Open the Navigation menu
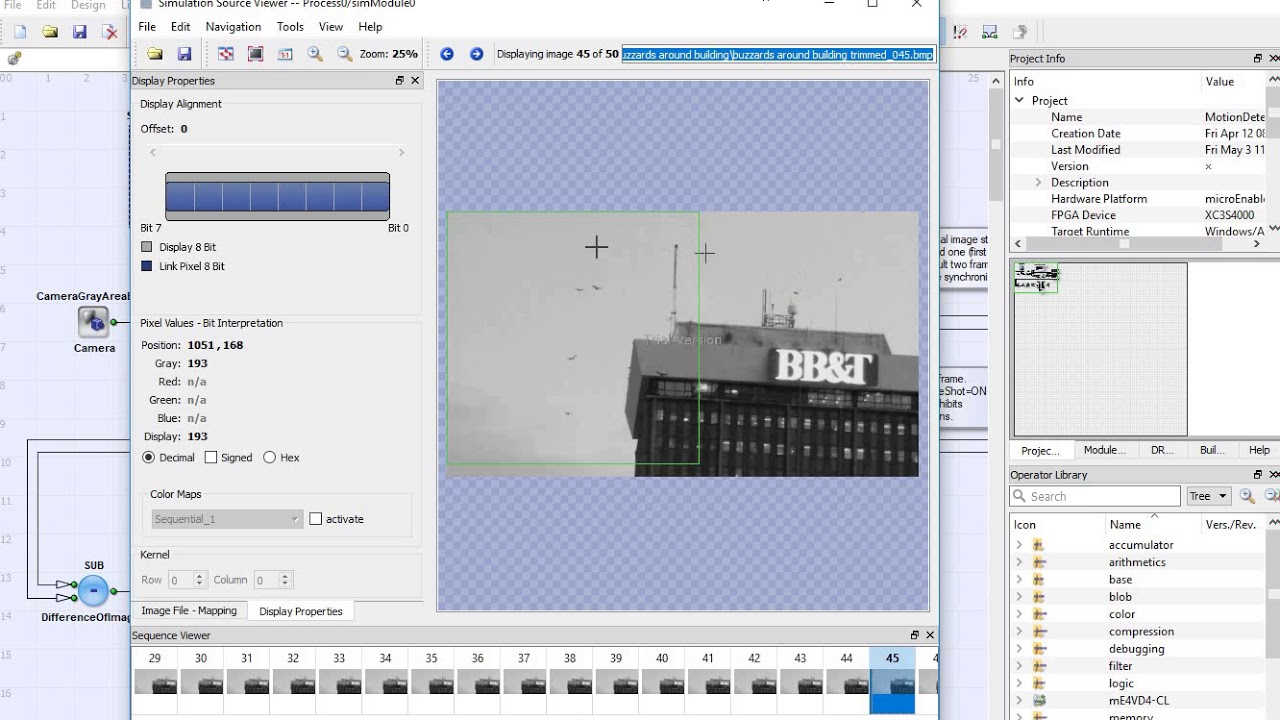Viewport: 1280px width, 720px height. coord(233,27)
